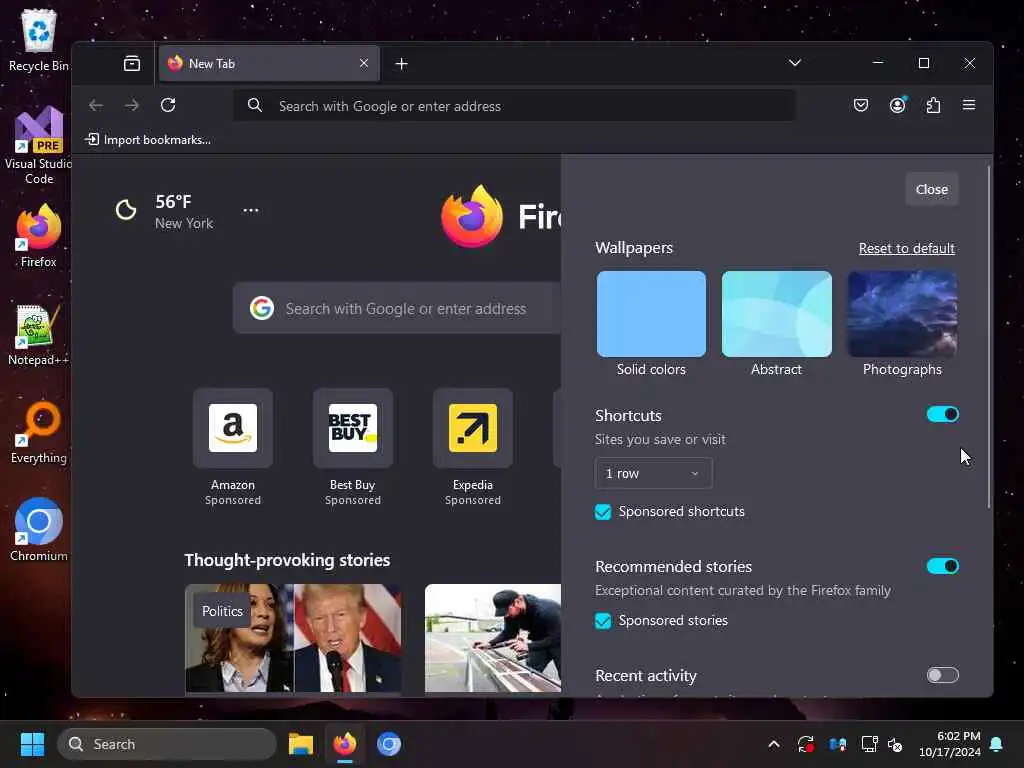Viewport: 1024px width, 768px height.
Task: Open Firefox View tab list icon
Action: (x=132, y=63)
